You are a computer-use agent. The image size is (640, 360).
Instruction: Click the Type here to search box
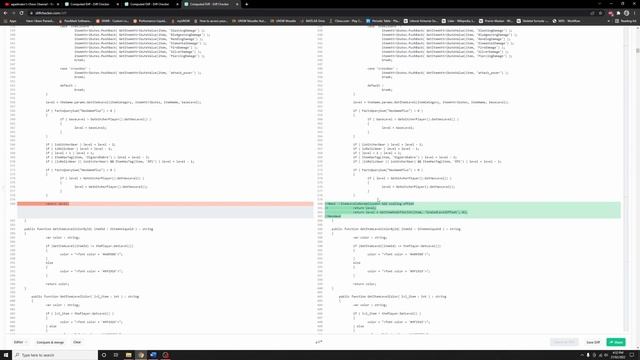tap(55, 355)
